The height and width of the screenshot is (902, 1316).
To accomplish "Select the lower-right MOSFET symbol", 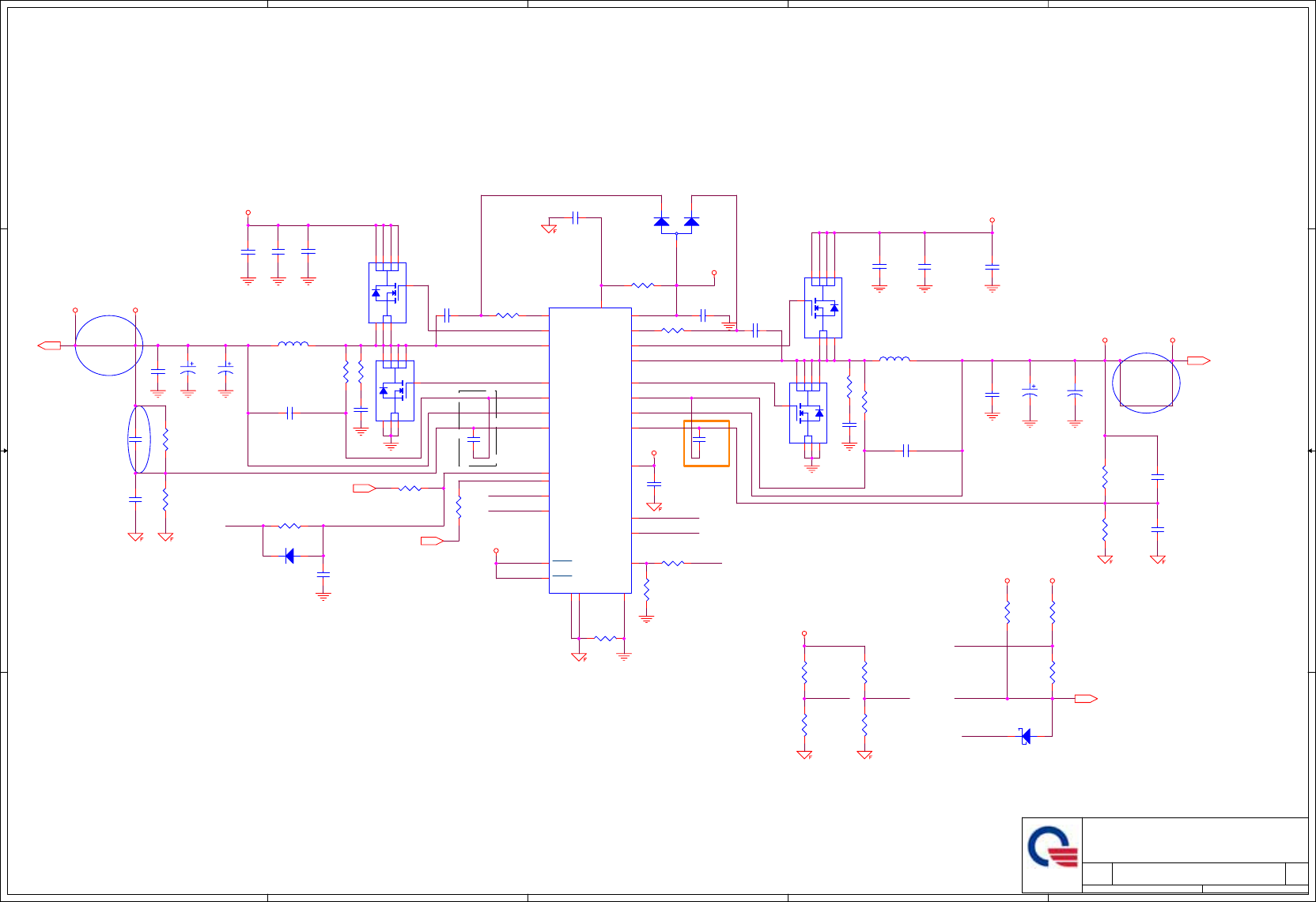I will (x=808, y=413).
